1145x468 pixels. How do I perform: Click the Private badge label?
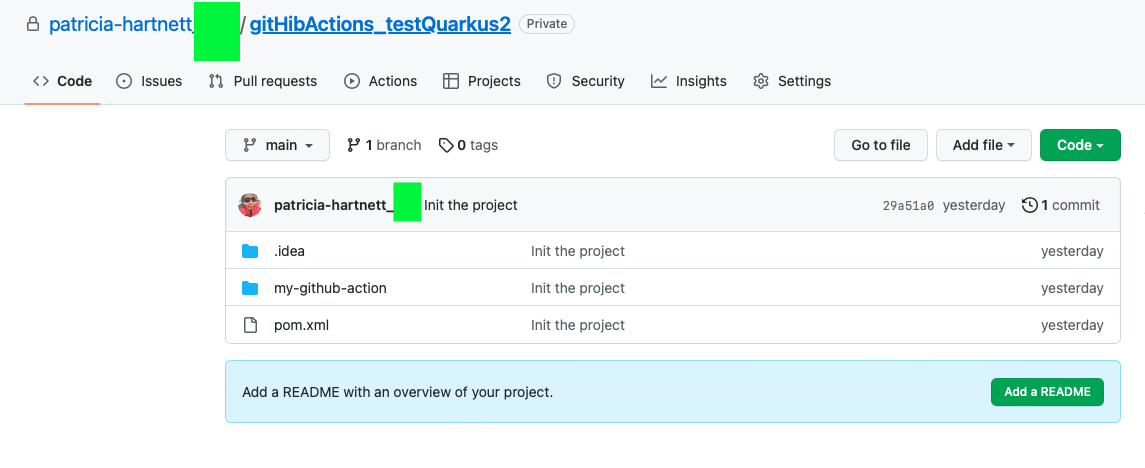(x=547, y=24)
